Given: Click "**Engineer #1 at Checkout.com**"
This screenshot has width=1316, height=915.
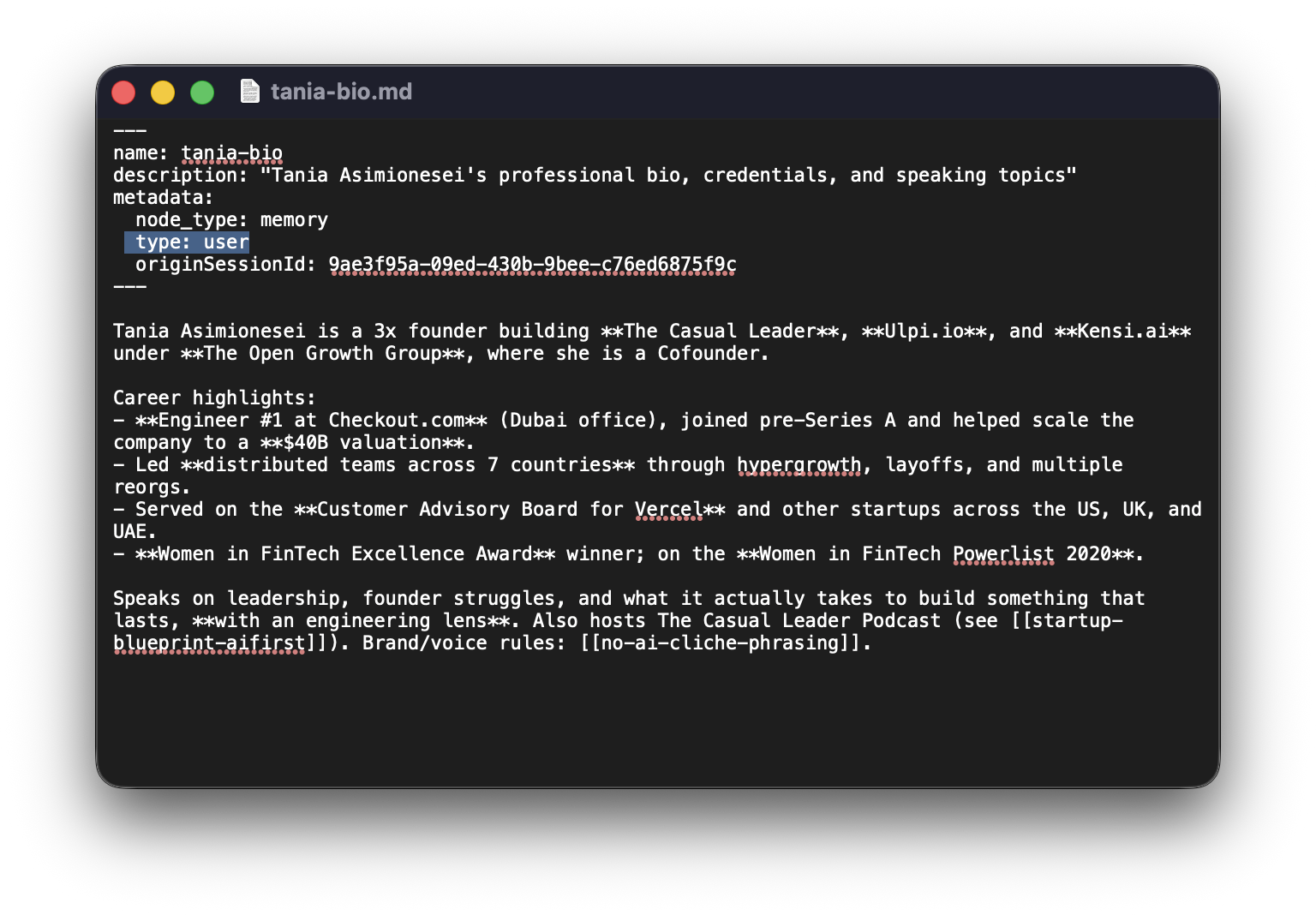Looking at the screenshot, I should 311,421.
